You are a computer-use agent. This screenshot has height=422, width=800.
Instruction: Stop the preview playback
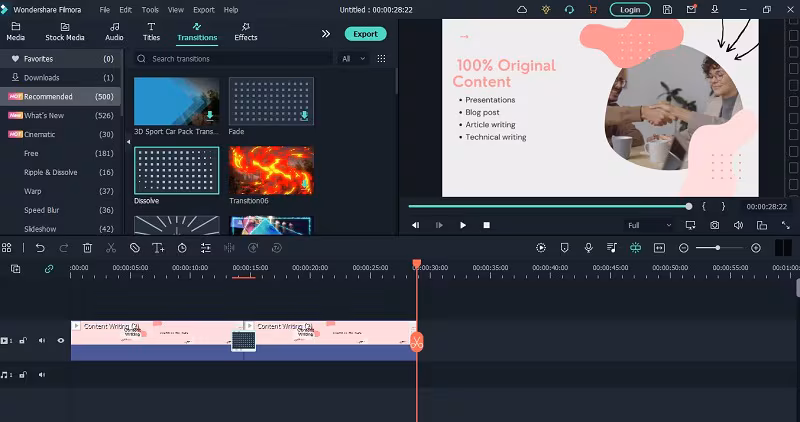click(487, 225)
